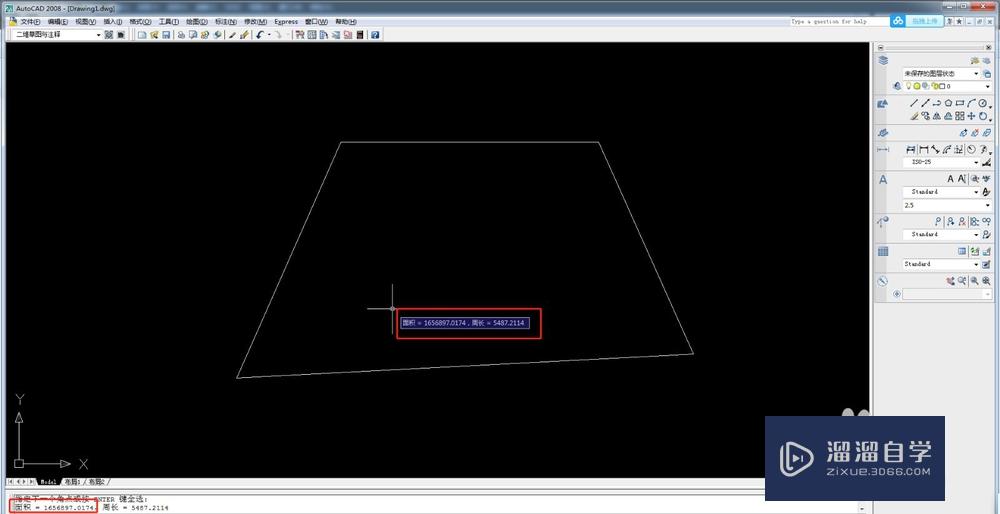Click the Pan navigation icon
Screen dimensions: 1000x514
pyautogui.click(x=951, y=281)
